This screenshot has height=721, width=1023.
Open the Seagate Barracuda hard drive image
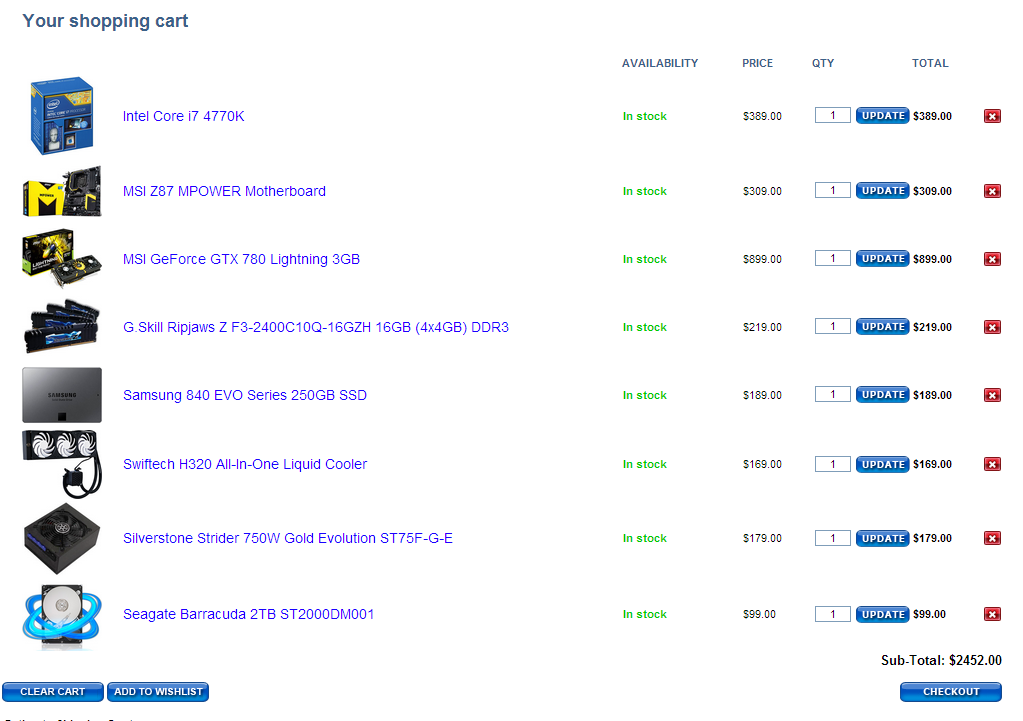[x=62, y=616]
